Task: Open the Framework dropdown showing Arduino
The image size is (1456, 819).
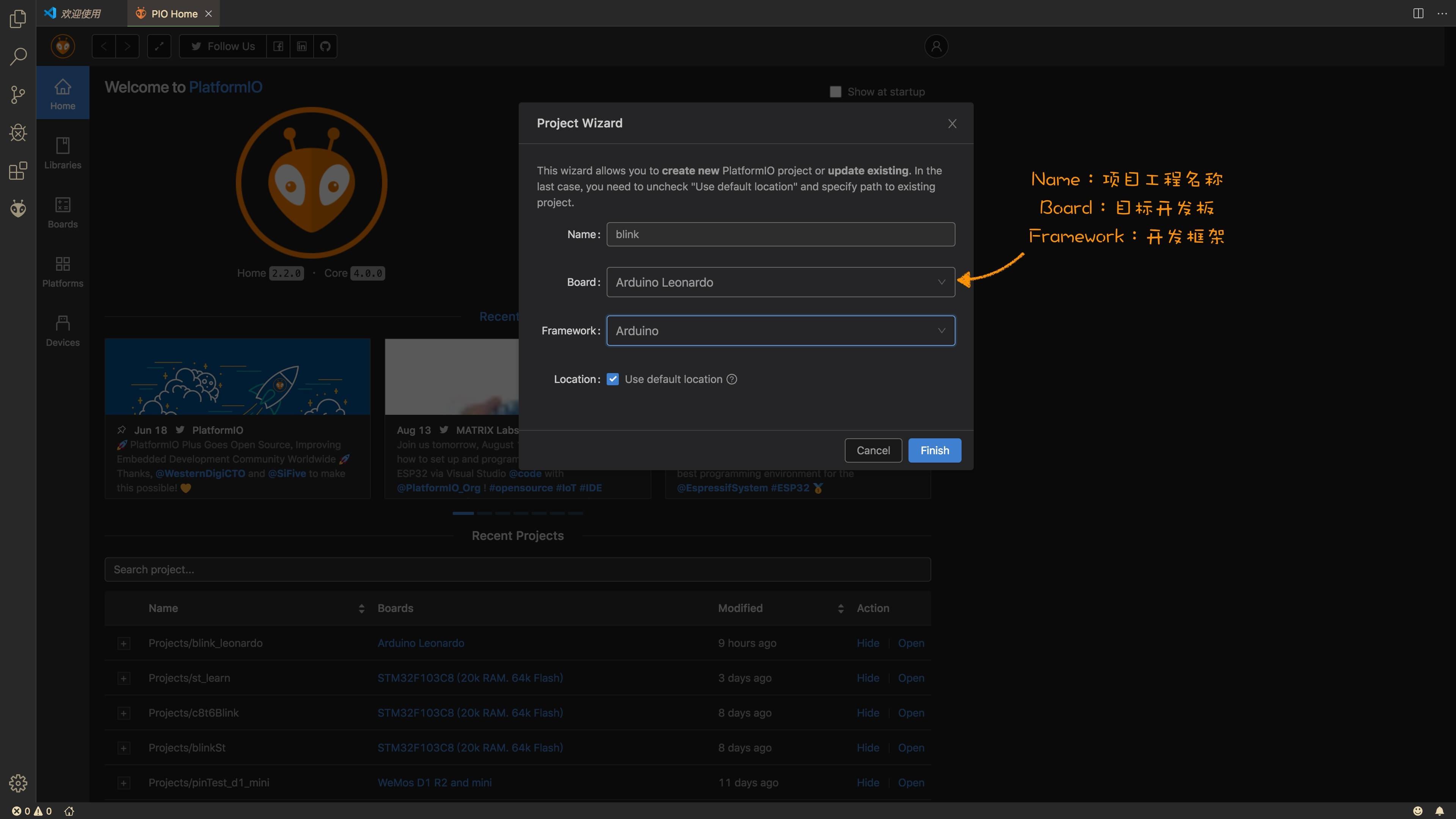Action: point(780,331)
